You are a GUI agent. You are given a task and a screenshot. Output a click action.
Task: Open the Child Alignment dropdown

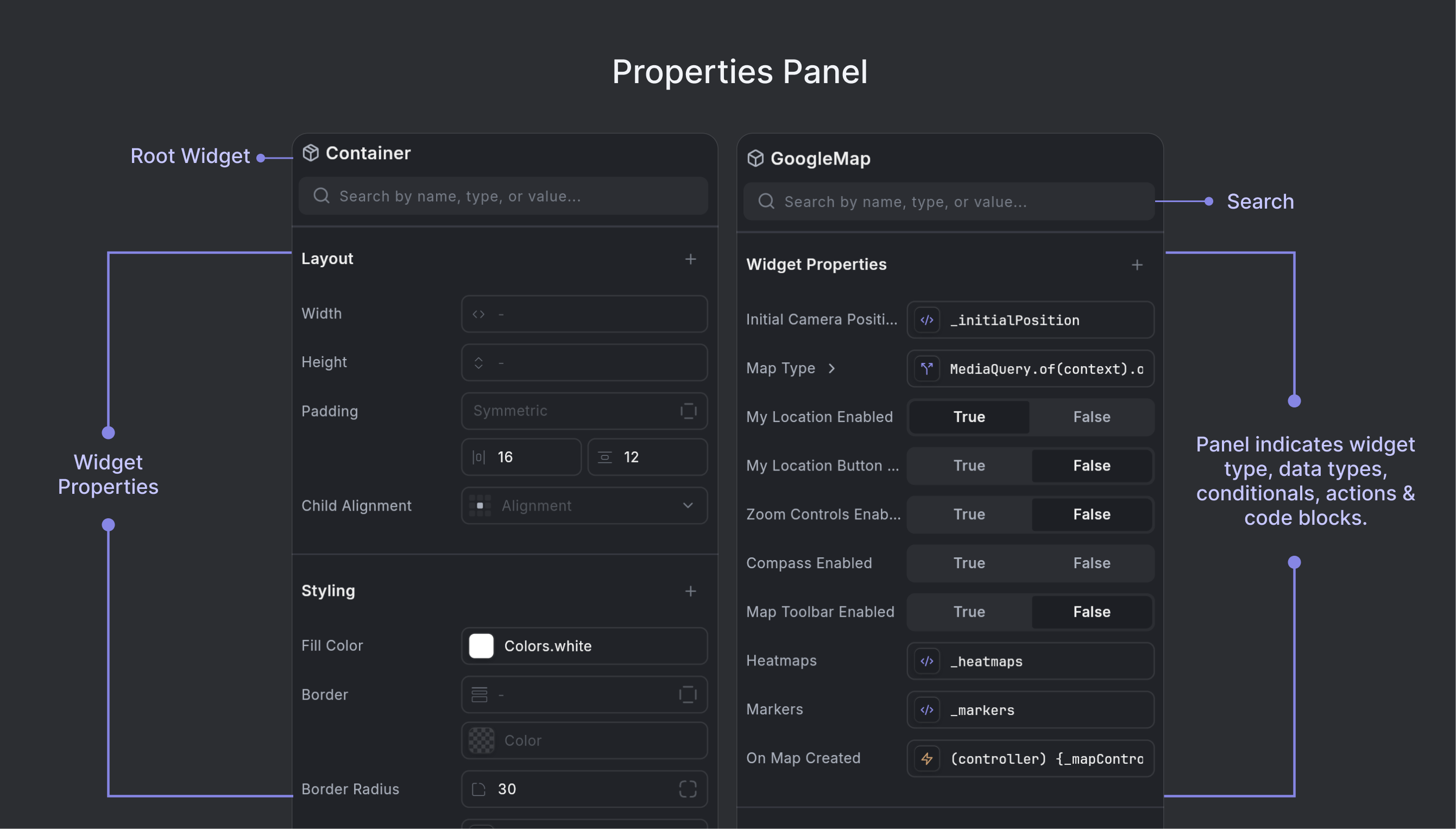coord(583,506)
